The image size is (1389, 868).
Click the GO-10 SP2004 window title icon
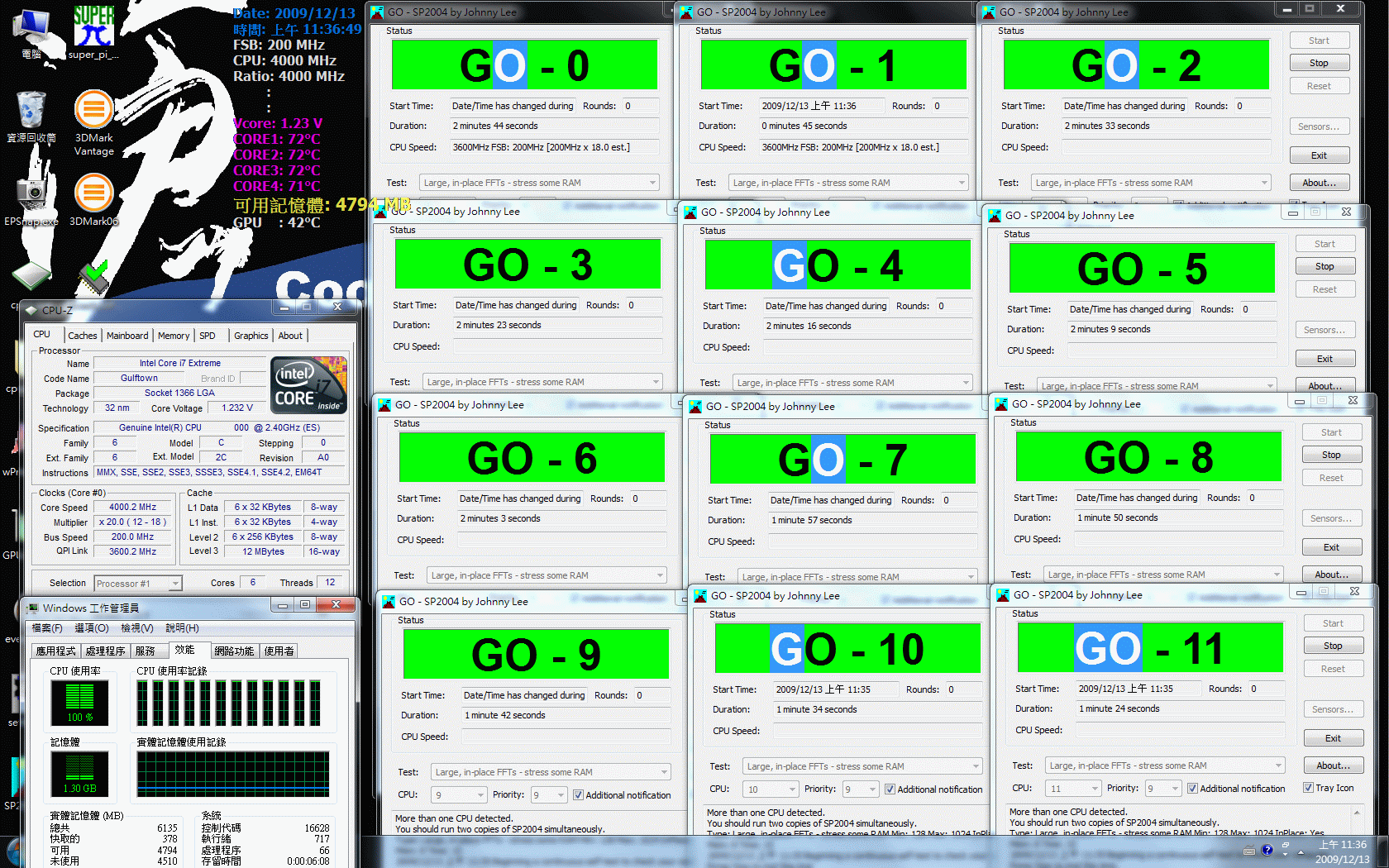[x=700, y=596]
